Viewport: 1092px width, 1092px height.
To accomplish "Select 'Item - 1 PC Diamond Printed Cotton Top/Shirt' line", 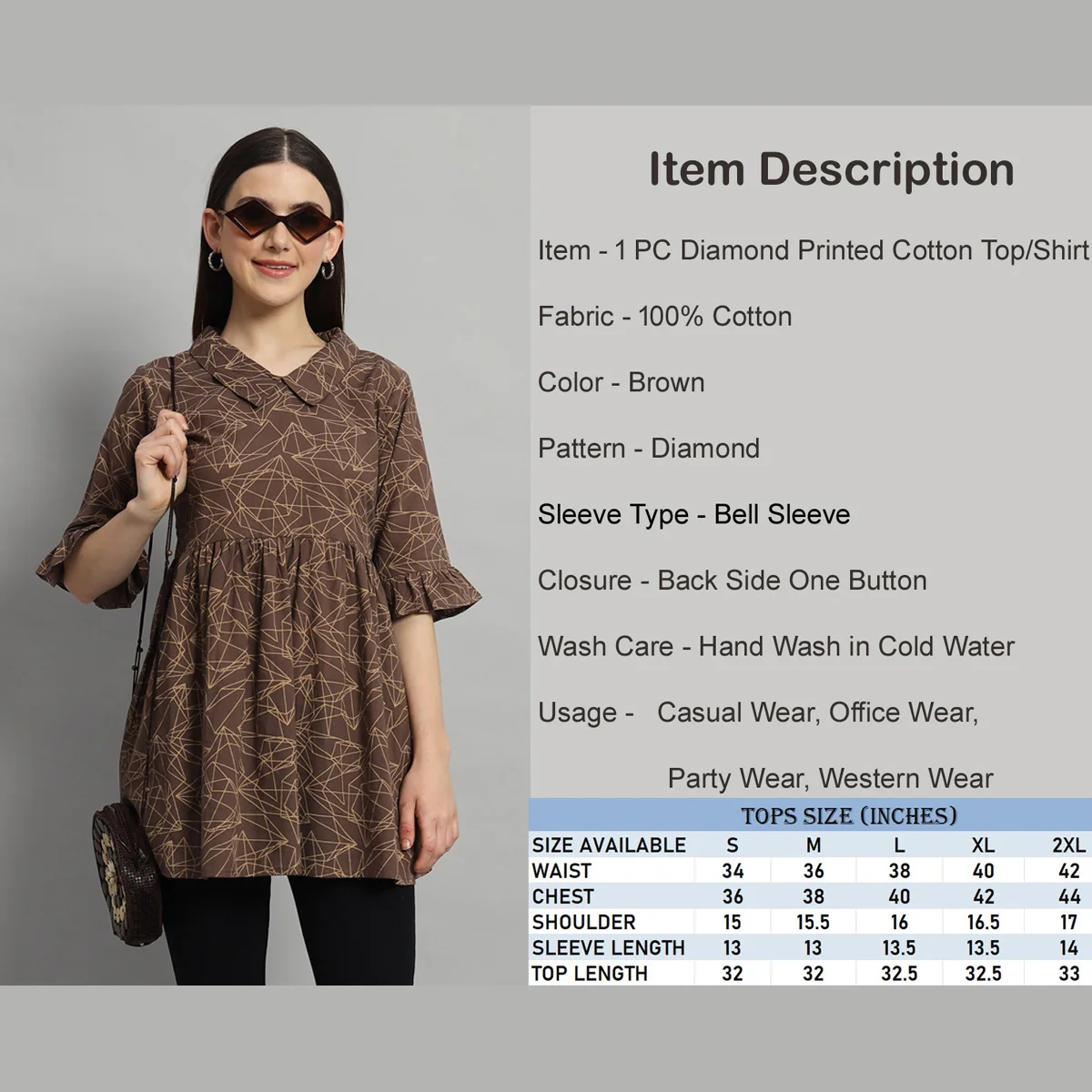I will click(814, 250).
